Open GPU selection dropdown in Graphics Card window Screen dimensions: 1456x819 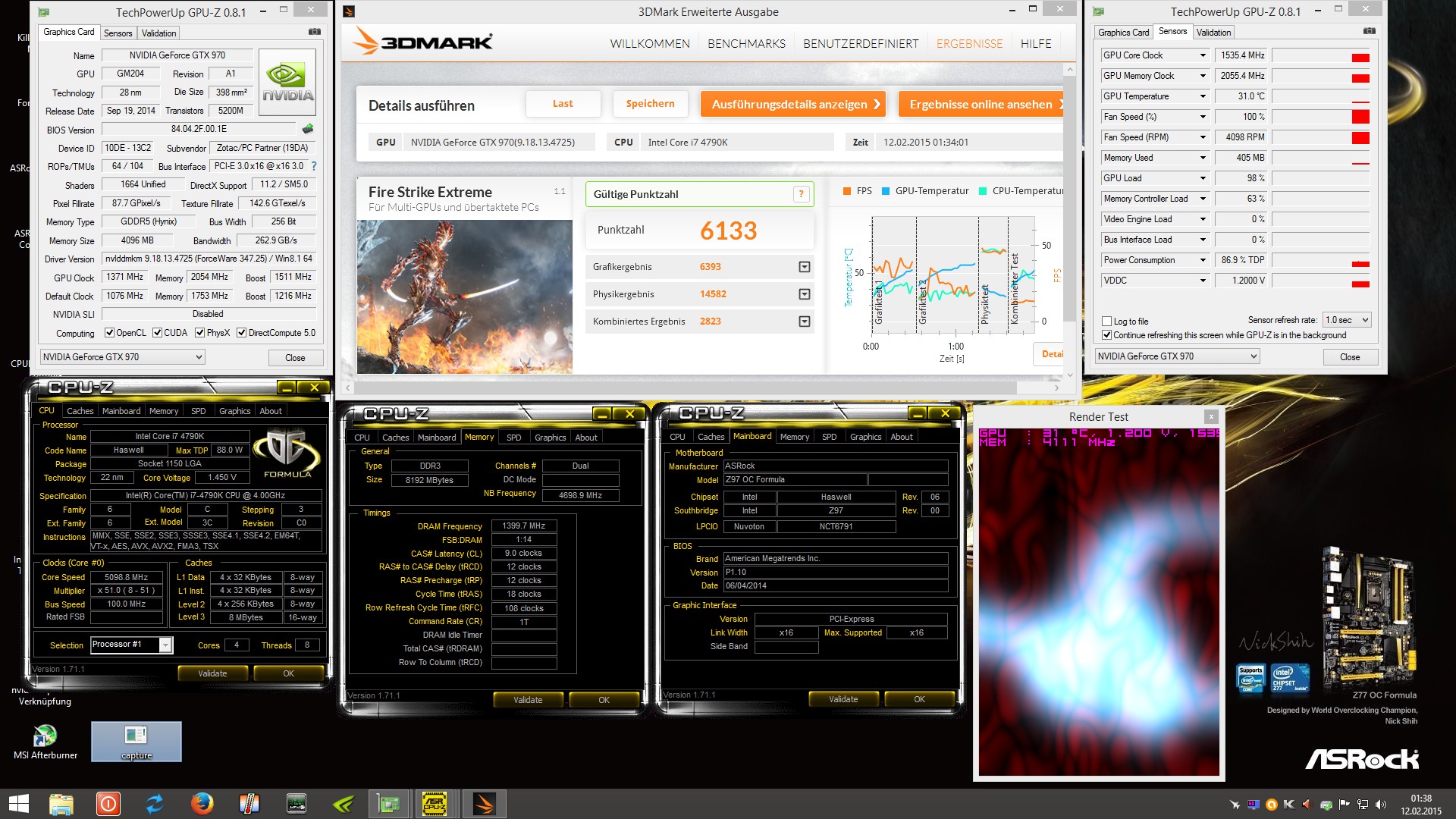[122, 357]
